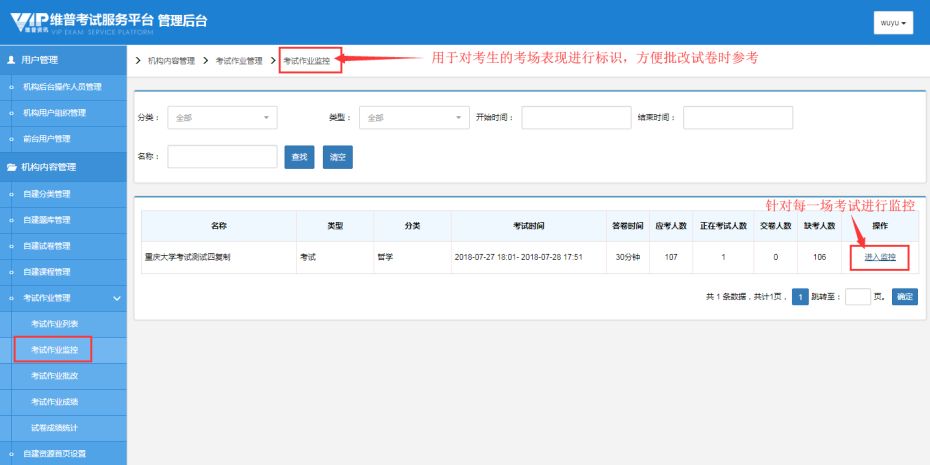This screenshot has width=930, height=465.
Task: Click the 考试作业管理 breadcrumb
Action: tap(238, 60)
